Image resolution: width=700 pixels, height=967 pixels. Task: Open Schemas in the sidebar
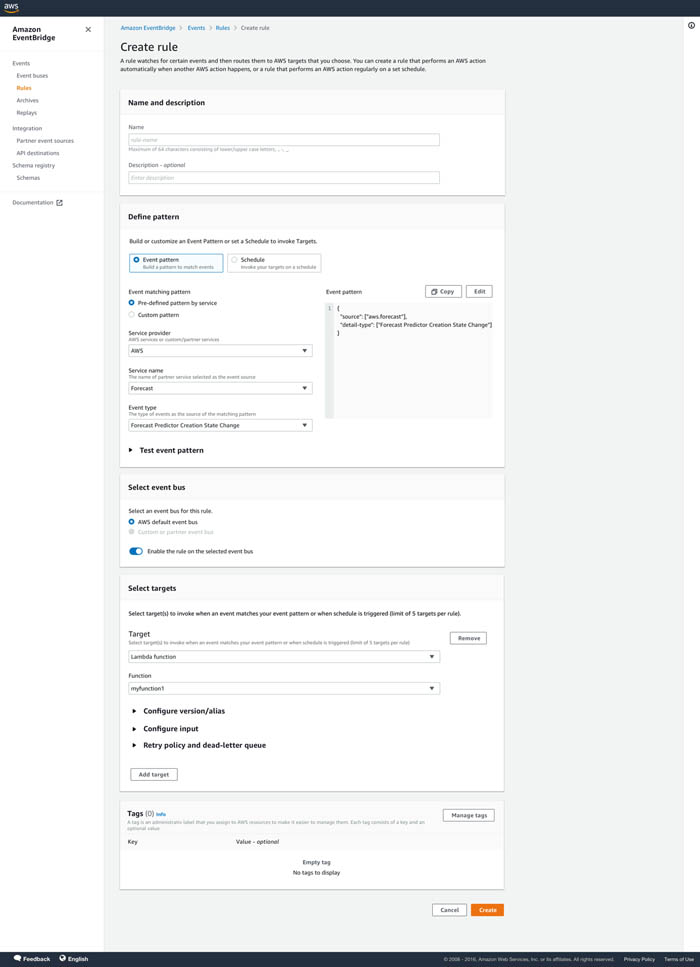[28, 178]
